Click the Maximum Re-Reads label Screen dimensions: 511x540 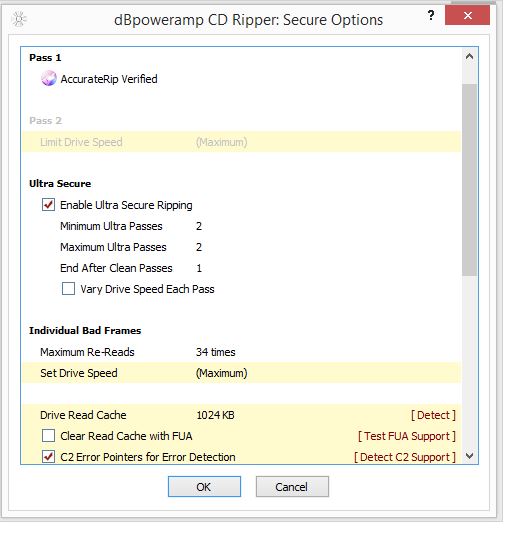coord(87,352)
